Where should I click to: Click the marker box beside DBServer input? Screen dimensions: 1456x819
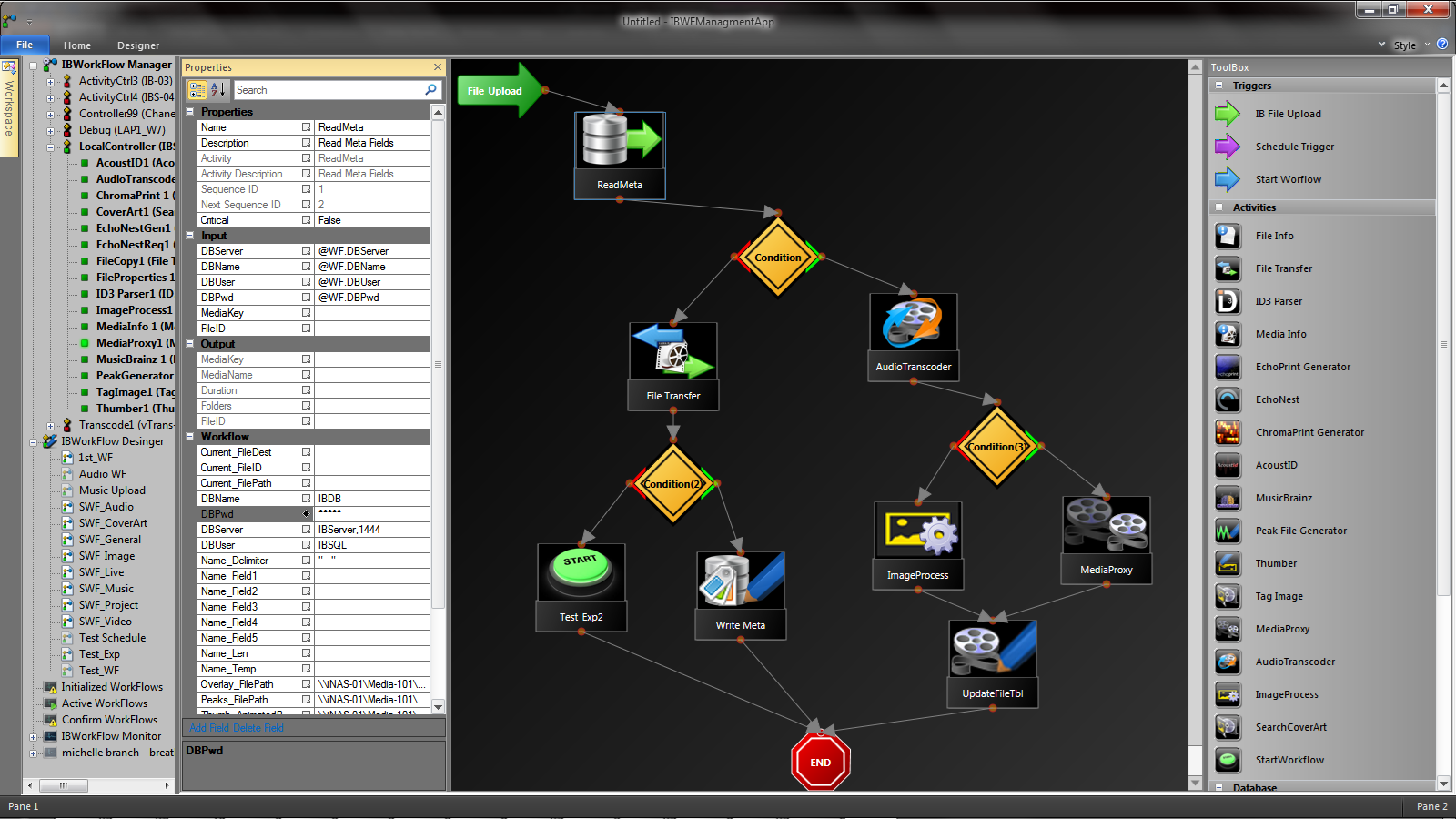pos(307,251)
